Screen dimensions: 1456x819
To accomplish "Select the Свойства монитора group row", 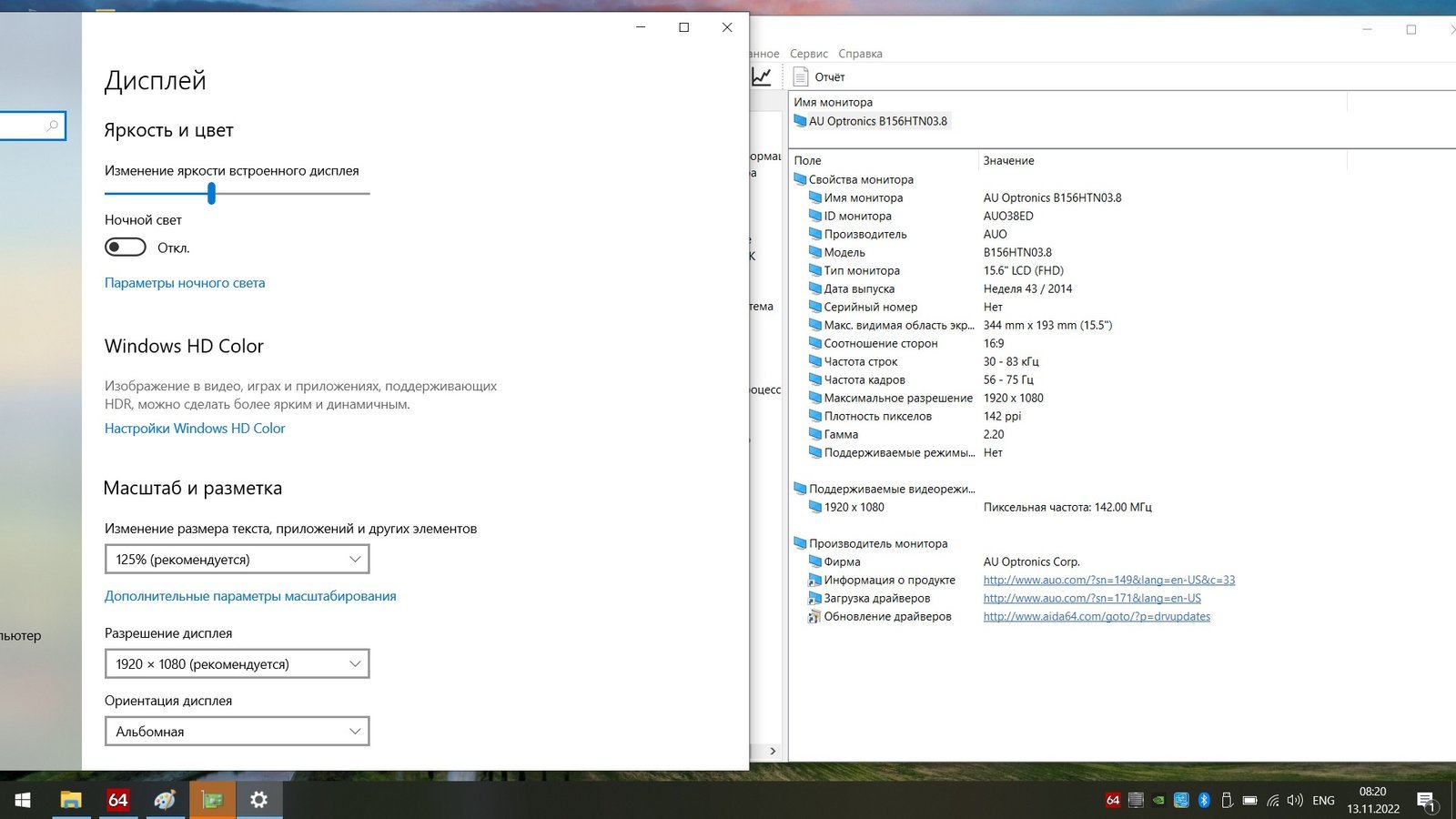I will [854, 179].
